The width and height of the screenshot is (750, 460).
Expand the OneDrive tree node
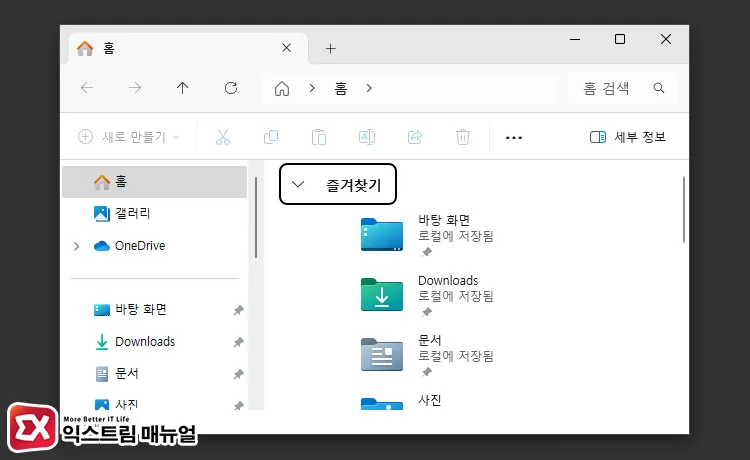pos(77,246)
